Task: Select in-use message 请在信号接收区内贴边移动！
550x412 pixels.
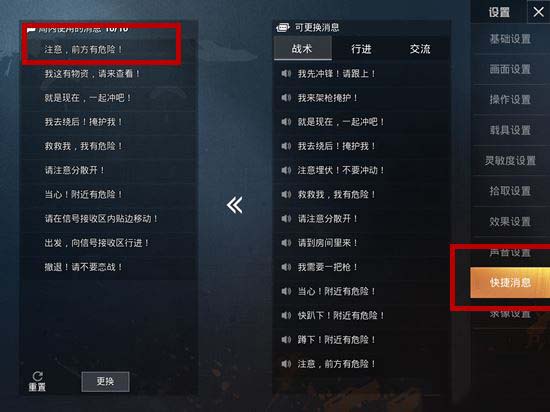Action: [109, 219]
